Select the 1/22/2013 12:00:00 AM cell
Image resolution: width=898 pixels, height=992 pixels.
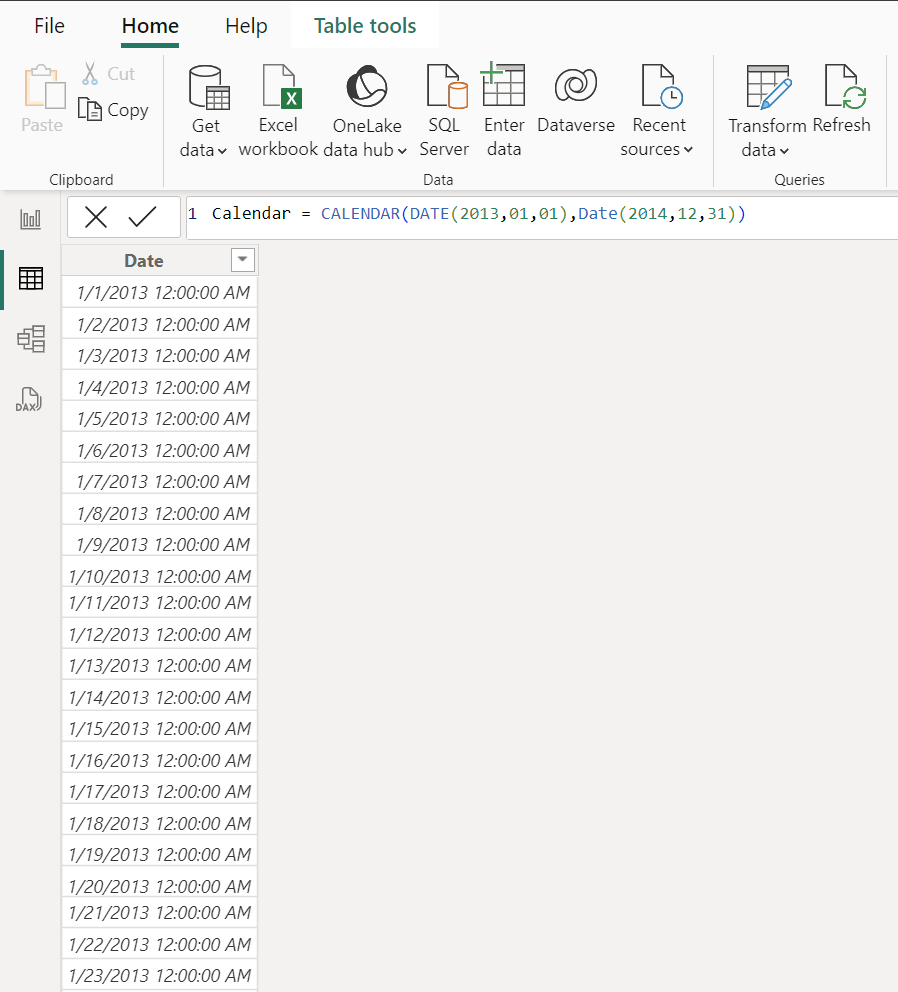click(159, 944)
